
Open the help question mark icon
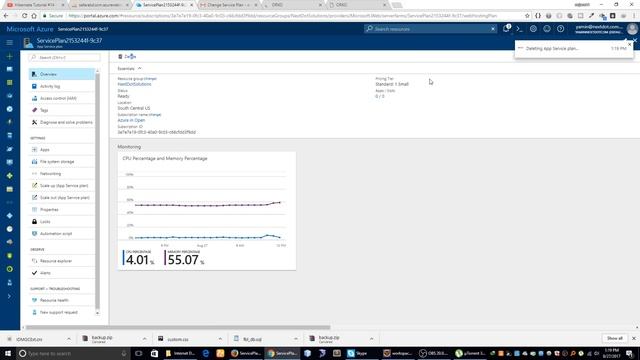pyautogui.click(x=560, y=29)
